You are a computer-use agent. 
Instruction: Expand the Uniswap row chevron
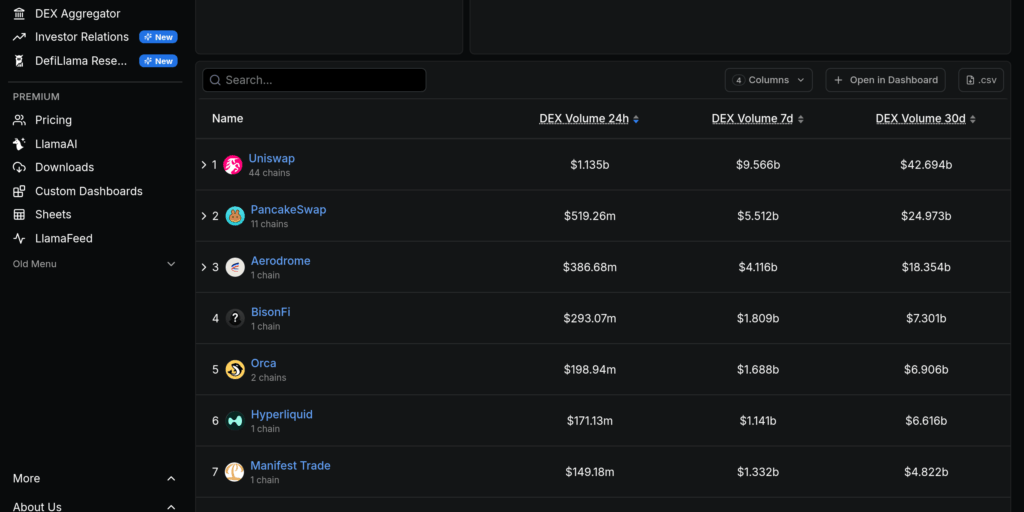204,165
